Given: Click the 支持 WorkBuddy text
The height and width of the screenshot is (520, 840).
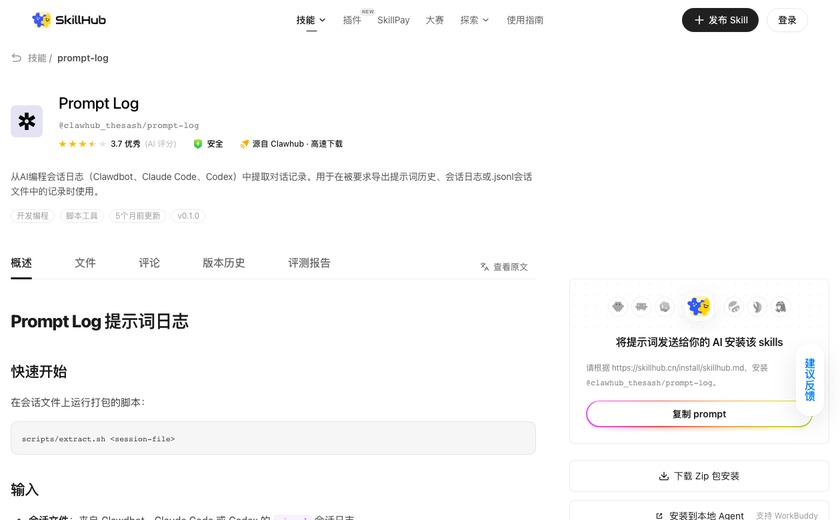Looking at the screenshot, I should (x=787, y=515).
